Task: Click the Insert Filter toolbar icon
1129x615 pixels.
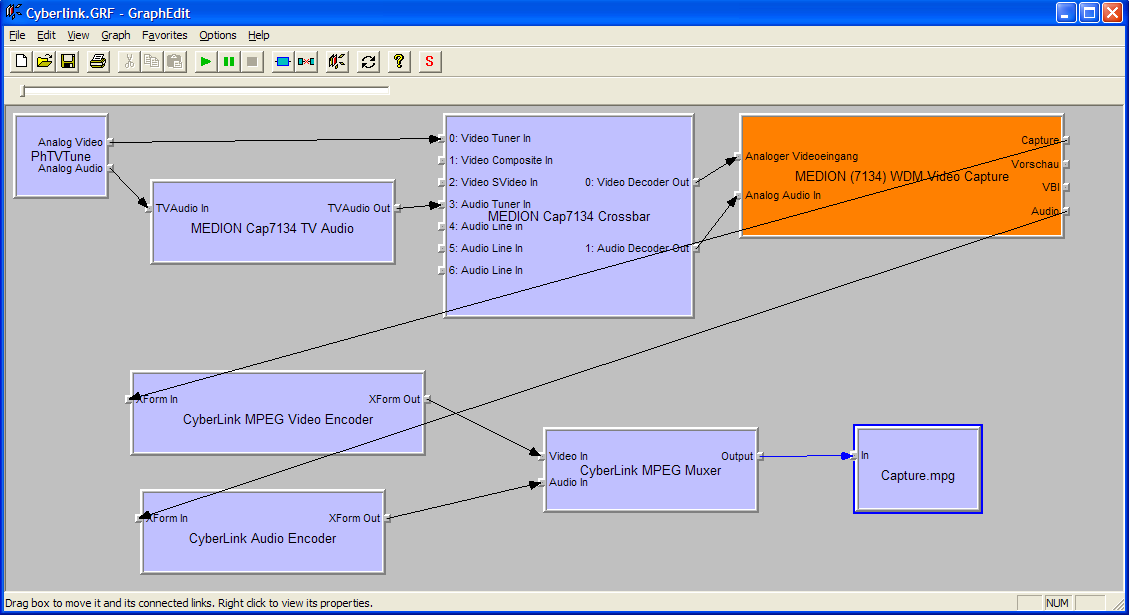Action: pos(283,62)
